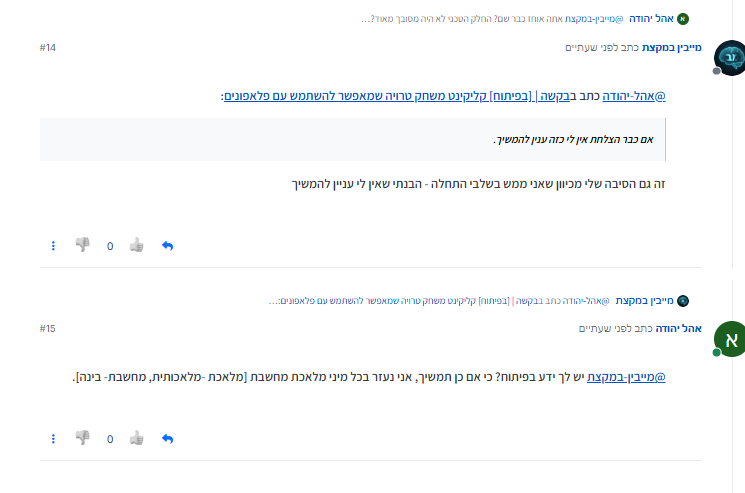745x493 pixels.
Task: Click post number #15 permalink
Action: click(48, 329)
